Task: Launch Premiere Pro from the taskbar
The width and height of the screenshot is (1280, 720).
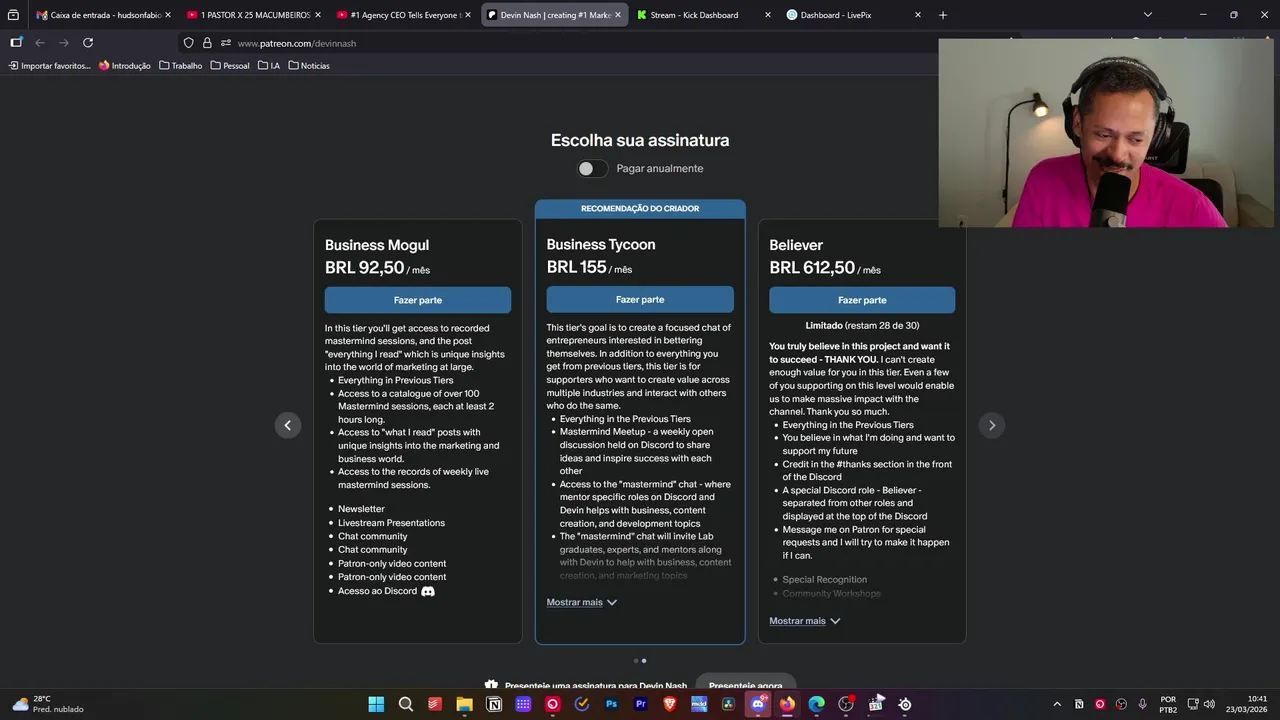Action: point(640,704)
